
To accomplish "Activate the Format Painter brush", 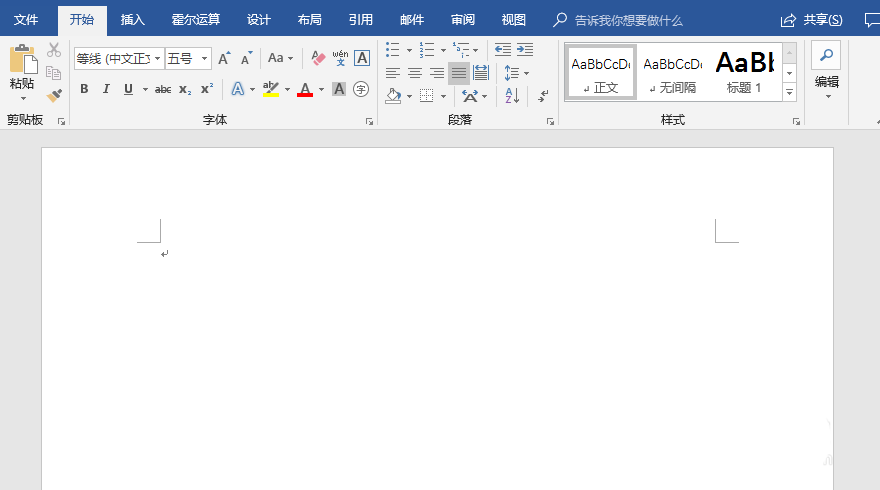I will [x=54, y=96].
